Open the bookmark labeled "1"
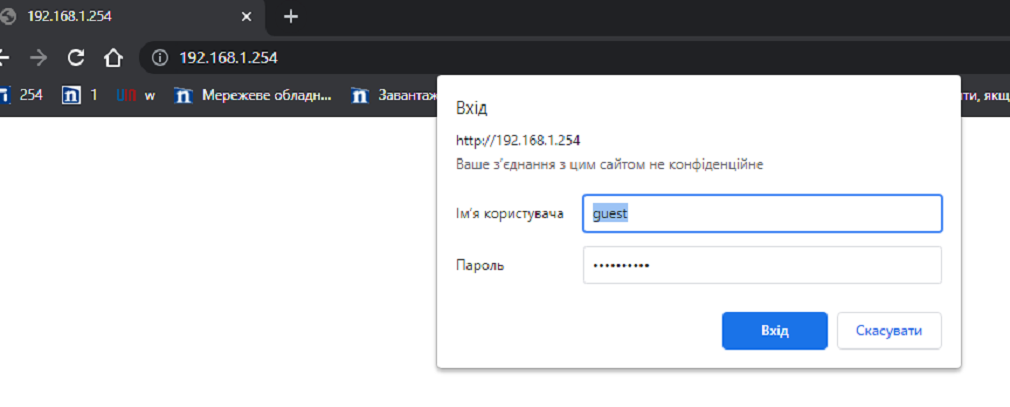This screenshot has height=407, width=1010. tap(80, 95)
